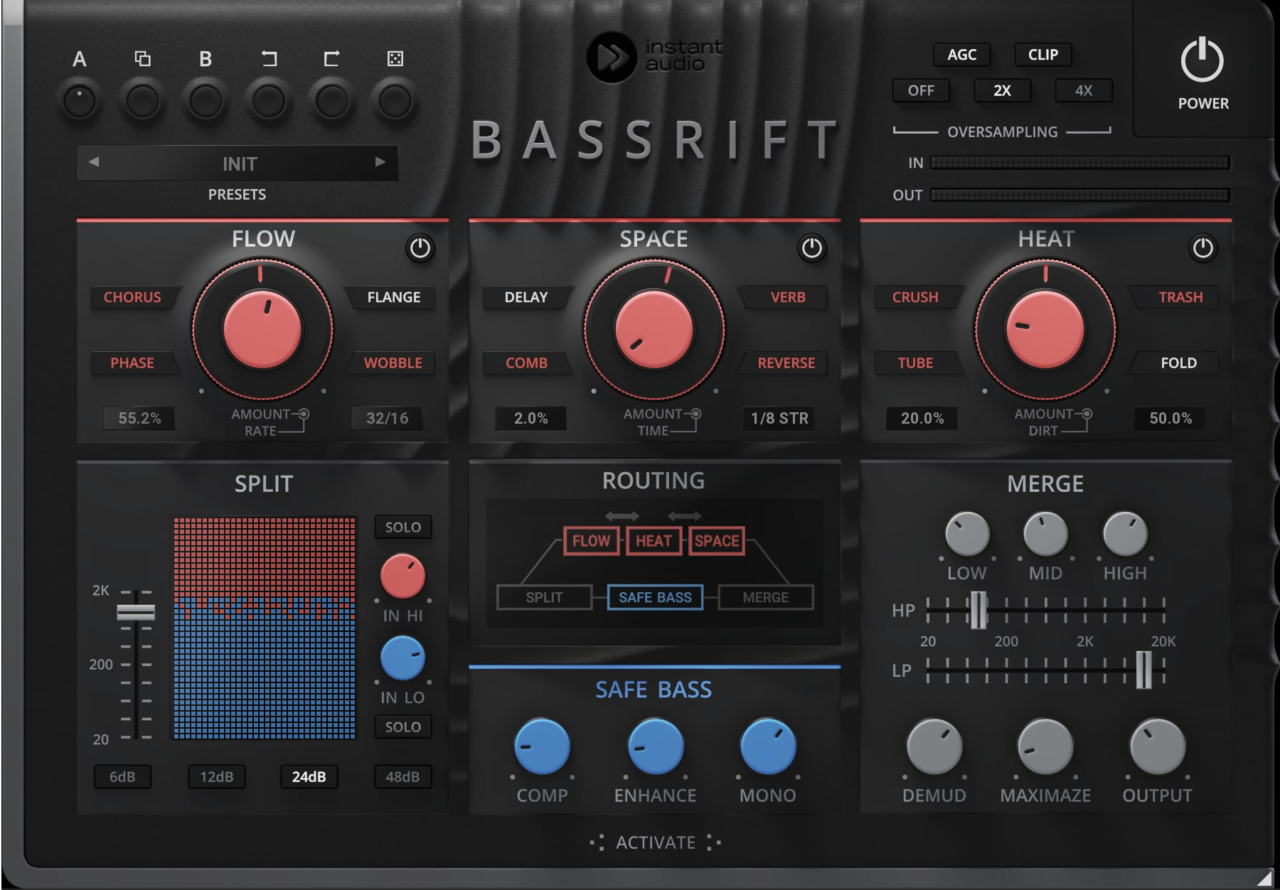Viewport: 1280px width, 890px height.
Task: Set split slope to 12dB
Action: [216, 777]
